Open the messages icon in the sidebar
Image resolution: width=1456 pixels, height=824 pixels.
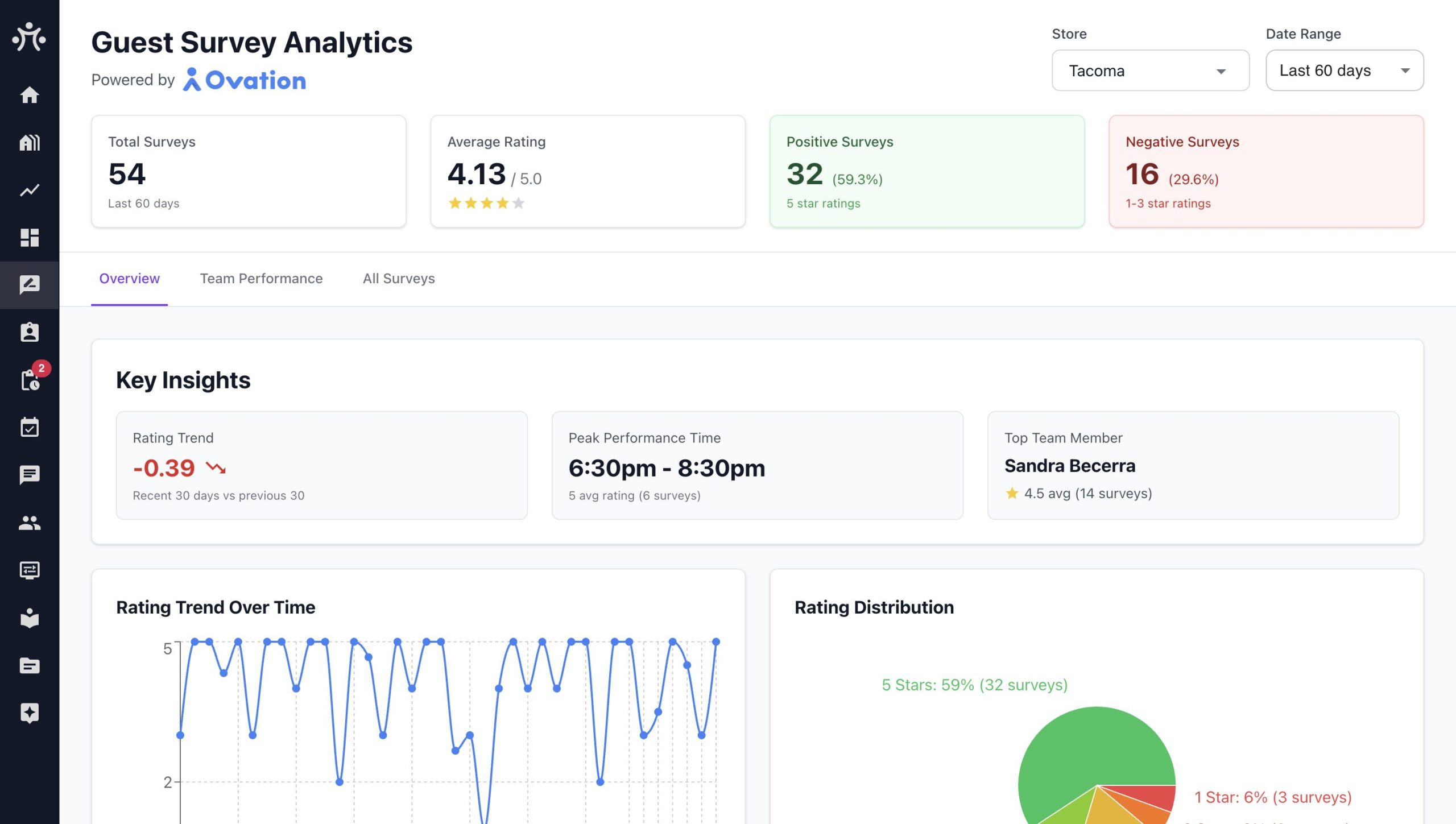(30, 475)
